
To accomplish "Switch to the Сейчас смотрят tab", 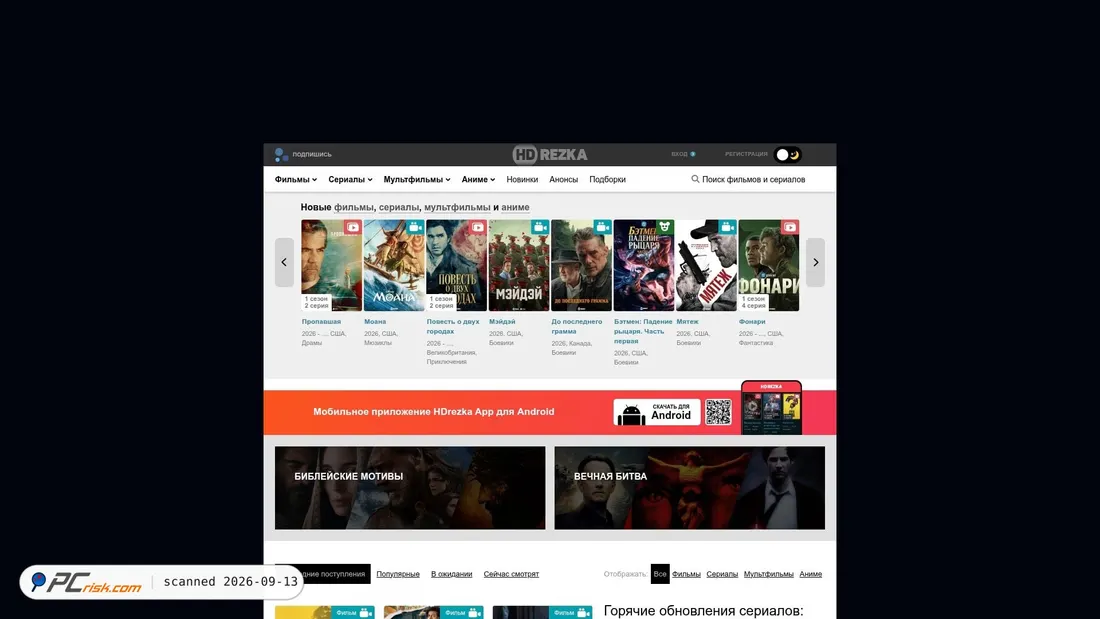I will click(x=511, y=574).
